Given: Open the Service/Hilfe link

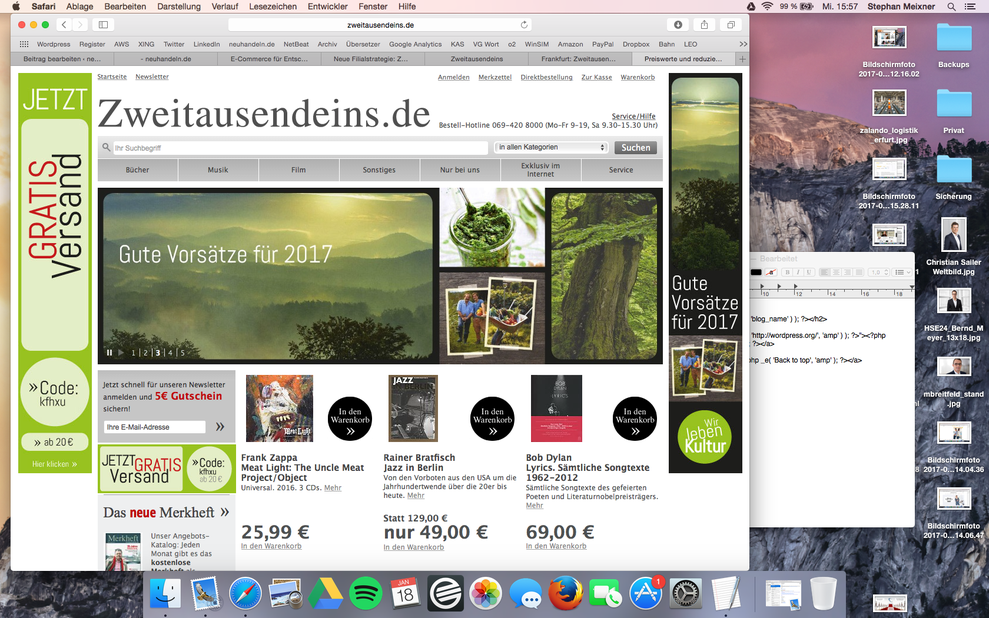Looking at the screenshot, I should (x=633, y=116).
